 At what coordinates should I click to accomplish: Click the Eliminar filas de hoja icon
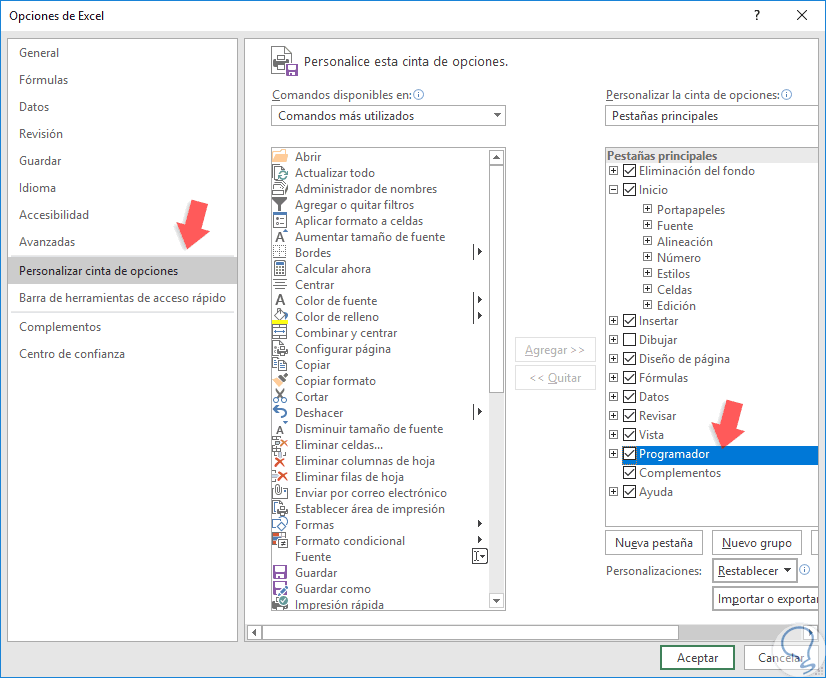pos(280,476)
